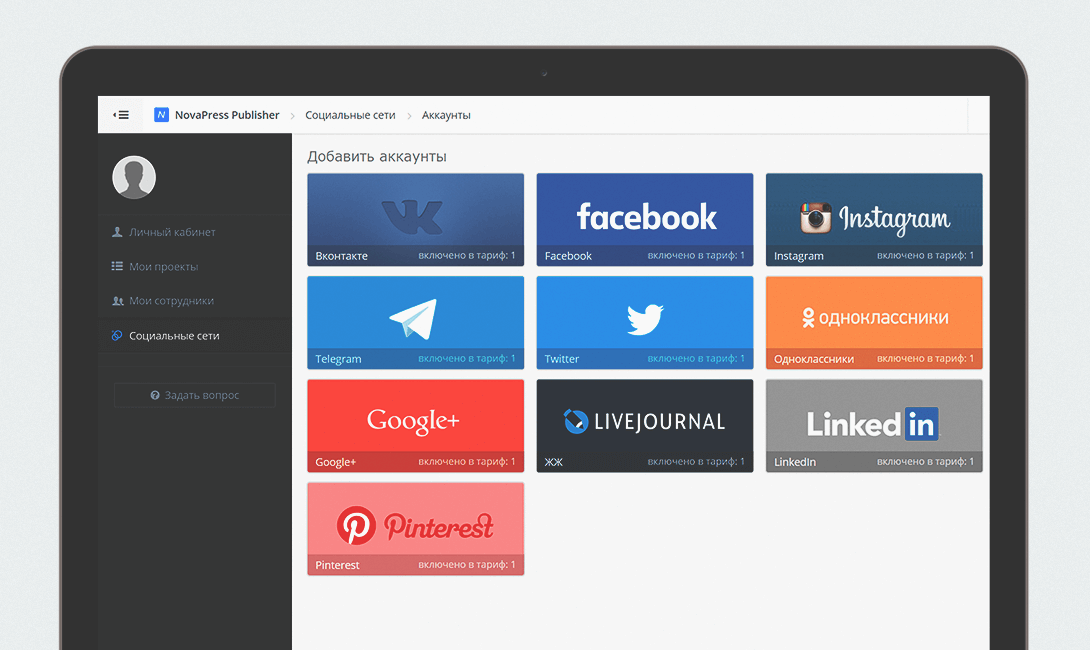Add Одноклассники account via orange logo
The height and width of the screenshot is (650, 1090).
coord(875,318)
